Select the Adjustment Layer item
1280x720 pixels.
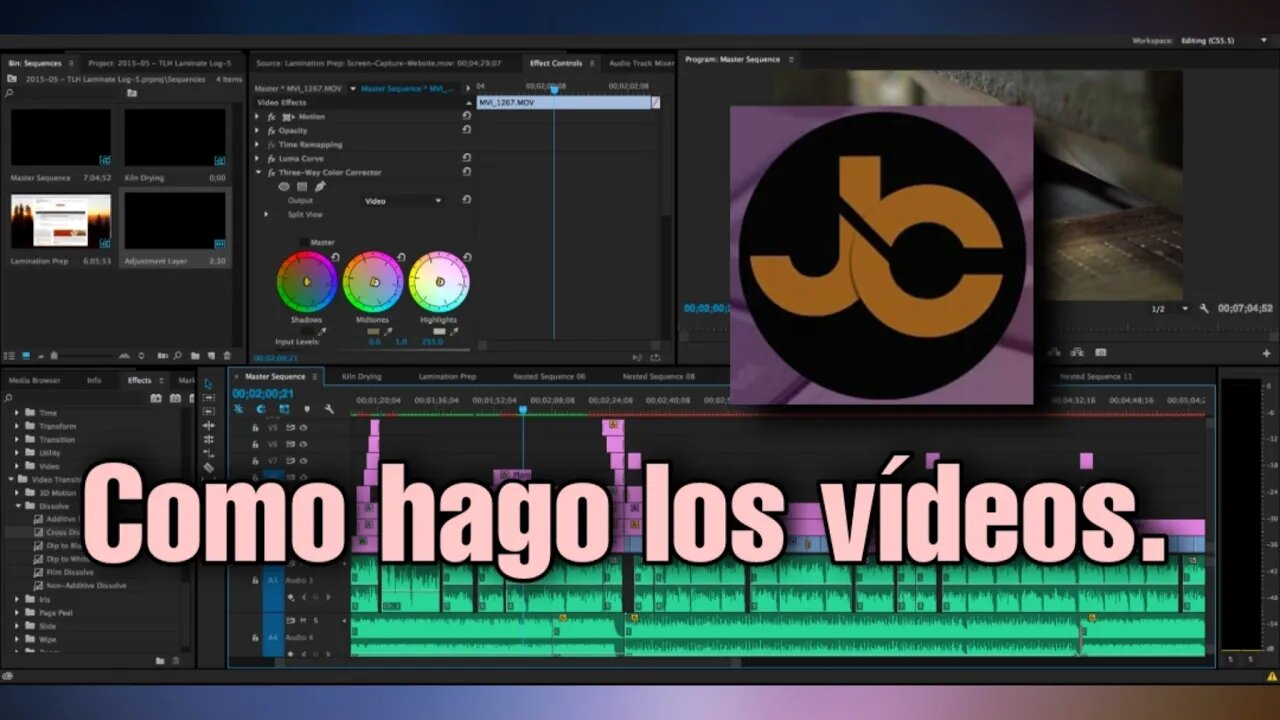[175, 229]
